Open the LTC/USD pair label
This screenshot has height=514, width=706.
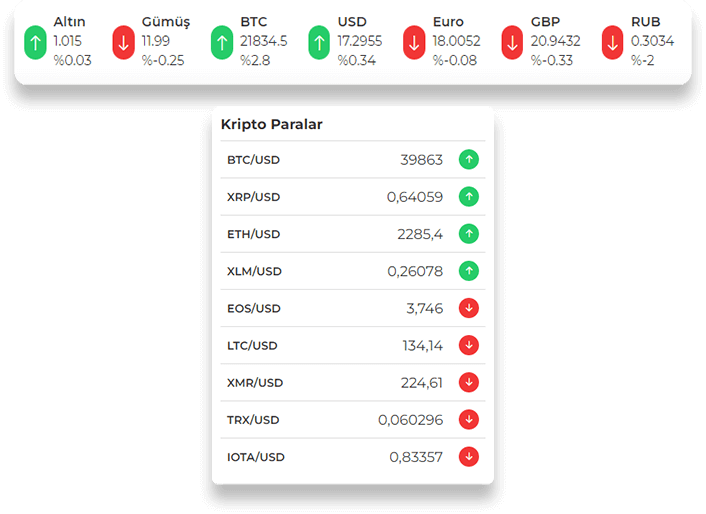(x=252, y=346)
